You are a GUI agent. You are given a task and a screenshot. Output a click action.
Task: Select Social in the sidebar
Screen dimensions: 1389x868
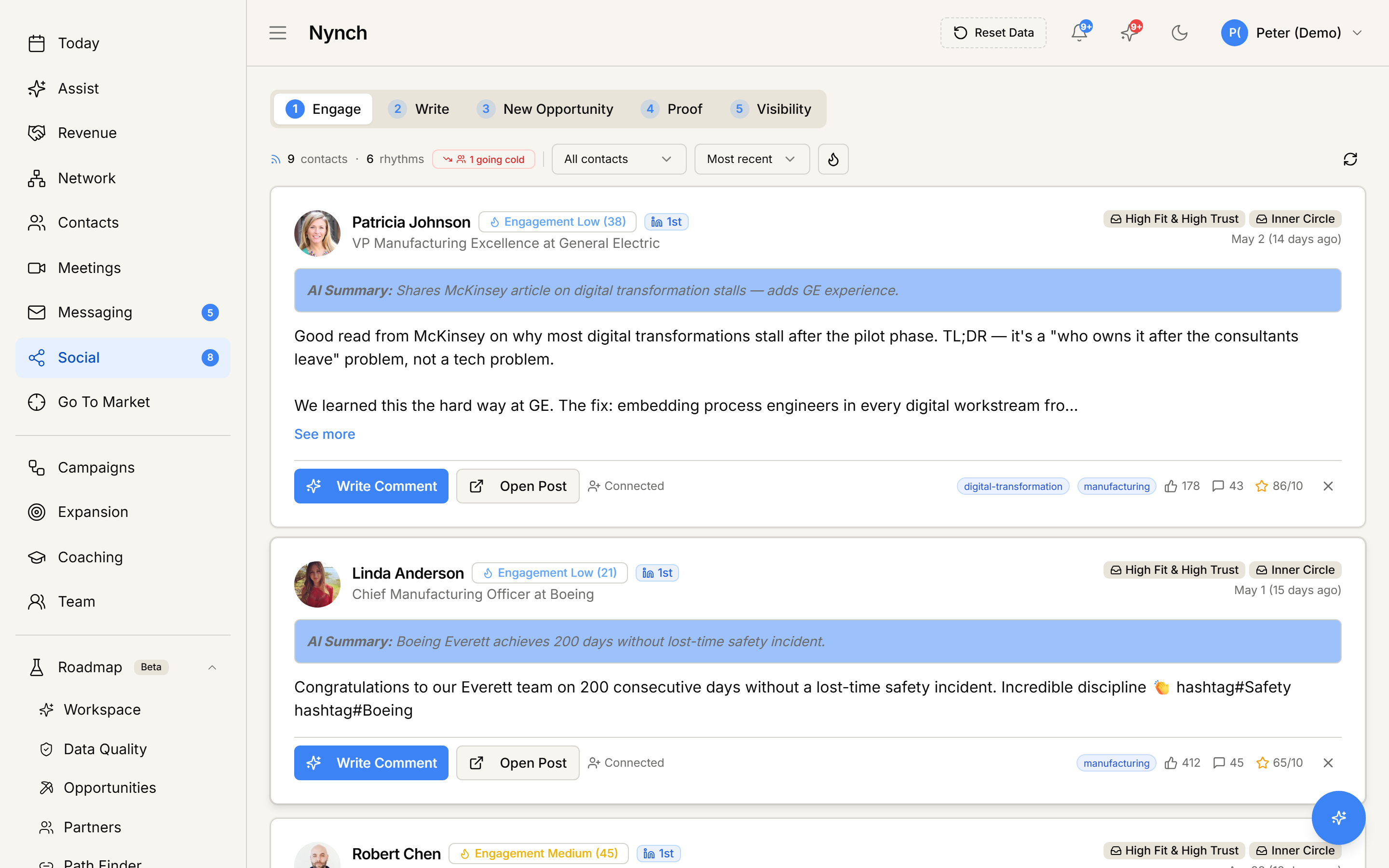(122, 357)
